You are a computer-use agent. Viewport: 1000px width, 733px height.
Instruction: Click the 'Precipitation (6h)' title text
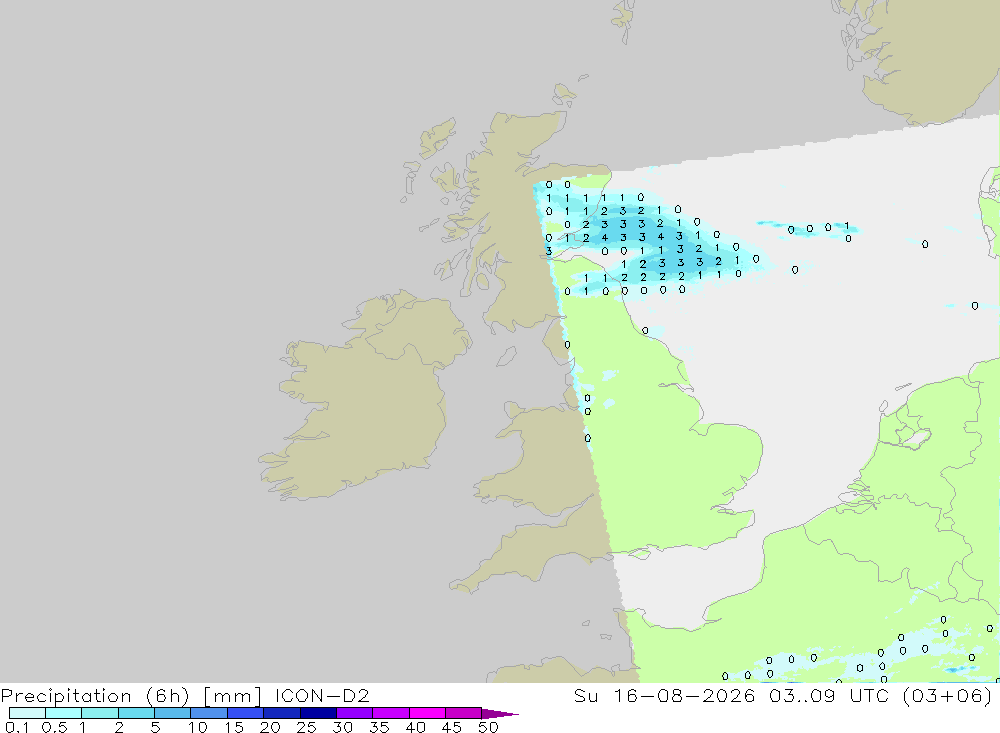(95, 696)
